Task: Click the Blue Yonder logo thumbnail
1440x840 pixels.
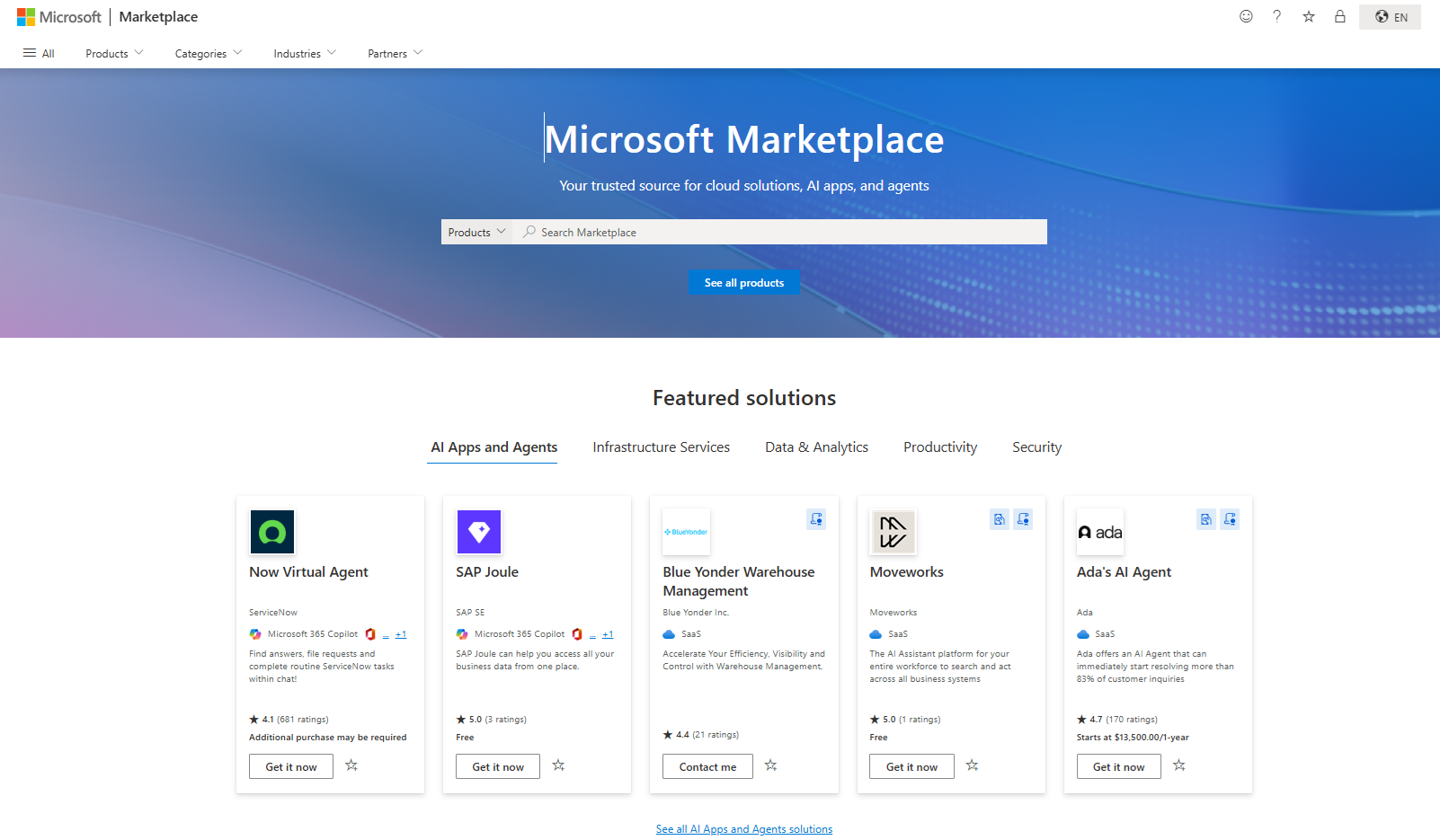Action: point(686,532)
